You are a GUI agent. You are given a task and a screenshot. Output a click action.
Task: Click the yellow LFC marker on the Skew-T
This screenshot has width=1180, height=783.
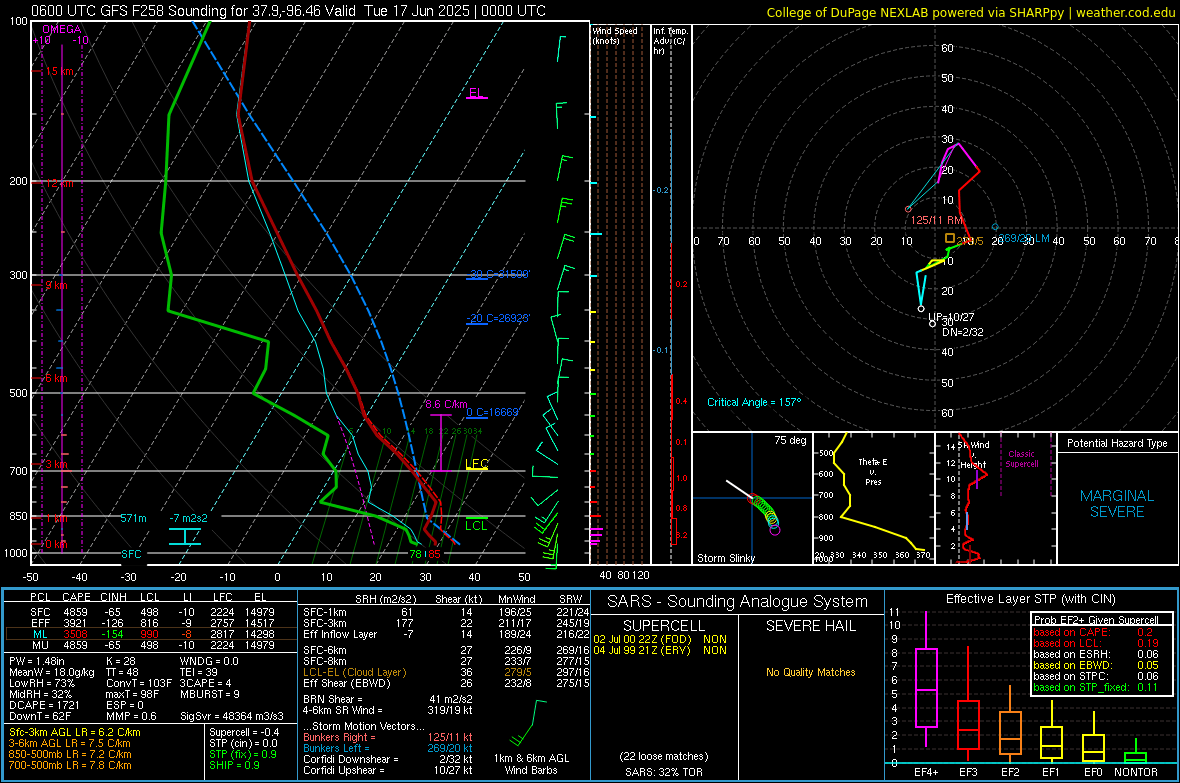tap(477, 464)
